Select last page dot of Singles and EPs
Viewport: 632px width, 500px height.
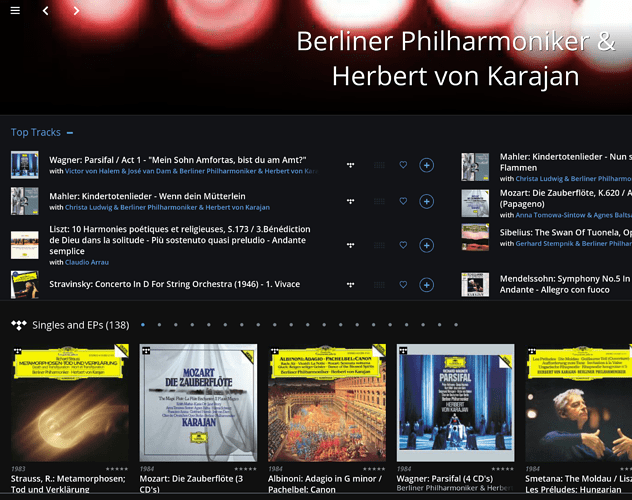point(456,325)
